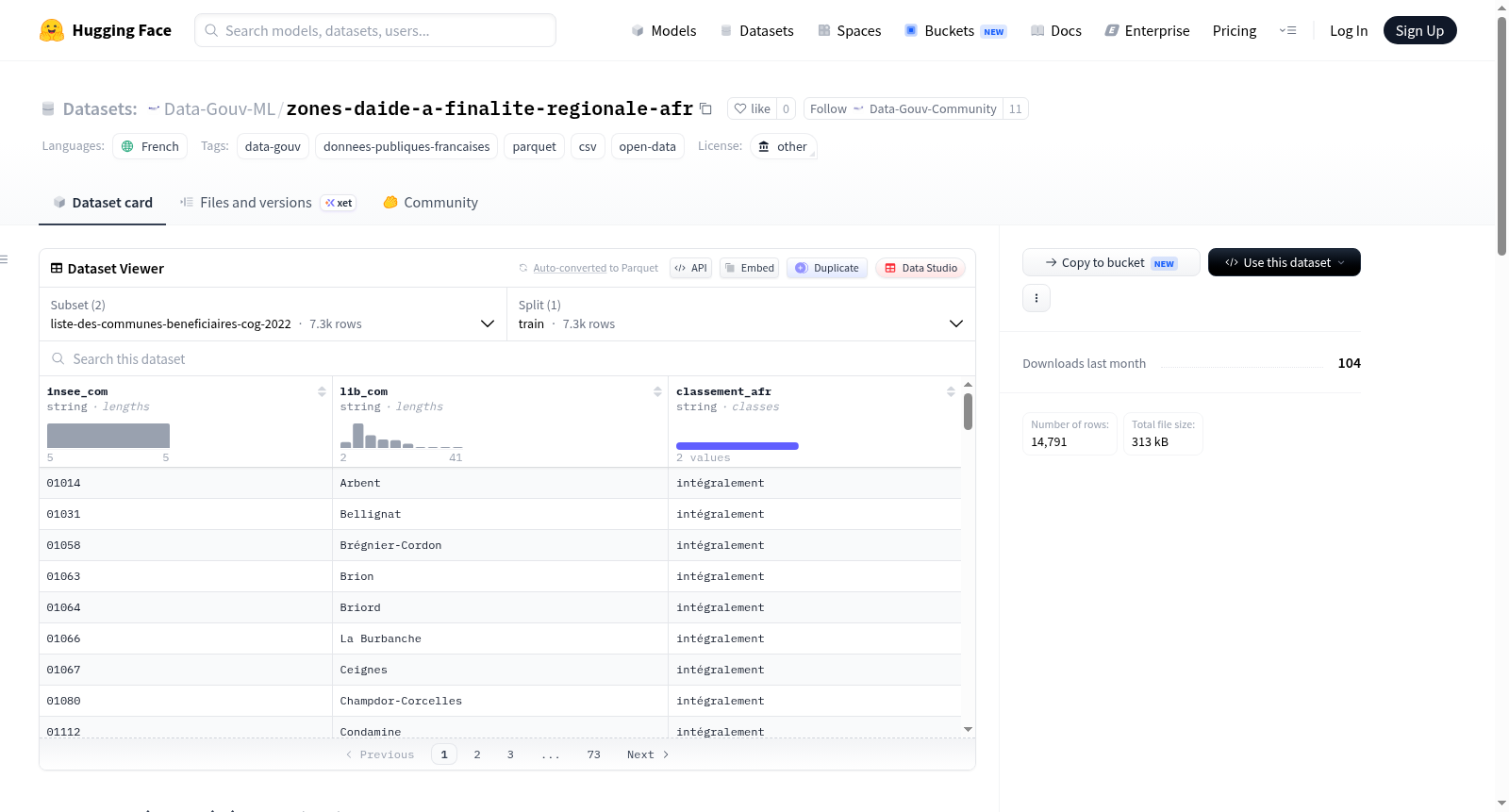Viewport: 1509px width, 812px height.
Task: Click the 01063 insee code cell
Action: [x=186, y=576]
